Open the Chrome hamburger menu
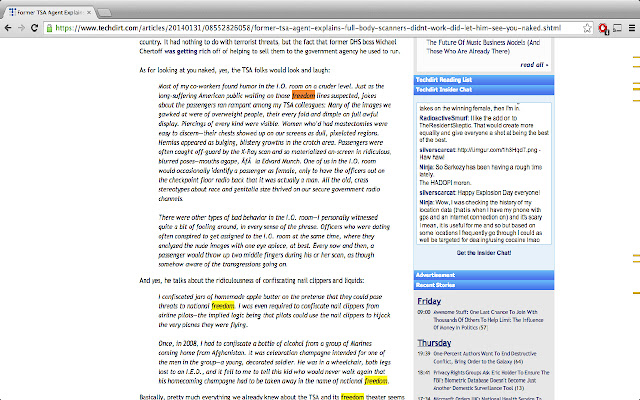 coord(631,28)
